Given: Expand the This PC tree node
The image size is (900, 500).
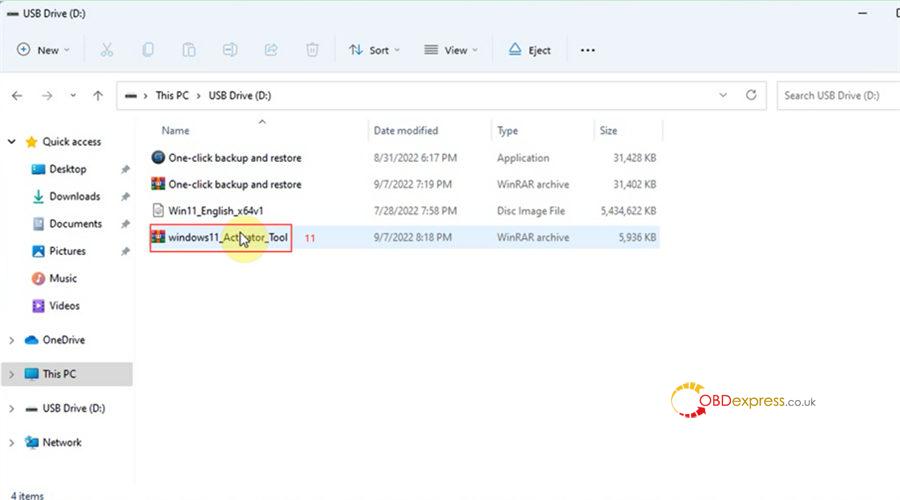Looking at the screenshot, I should 11,374.
